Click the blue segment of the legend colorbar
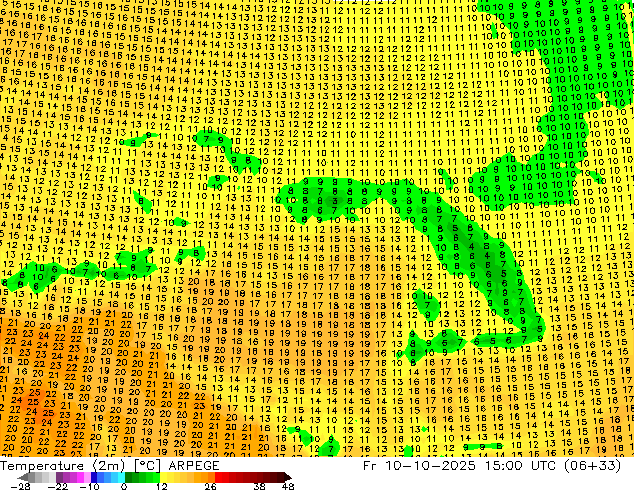This screenshot has height=490, width=634. click(x=108, y=477)
